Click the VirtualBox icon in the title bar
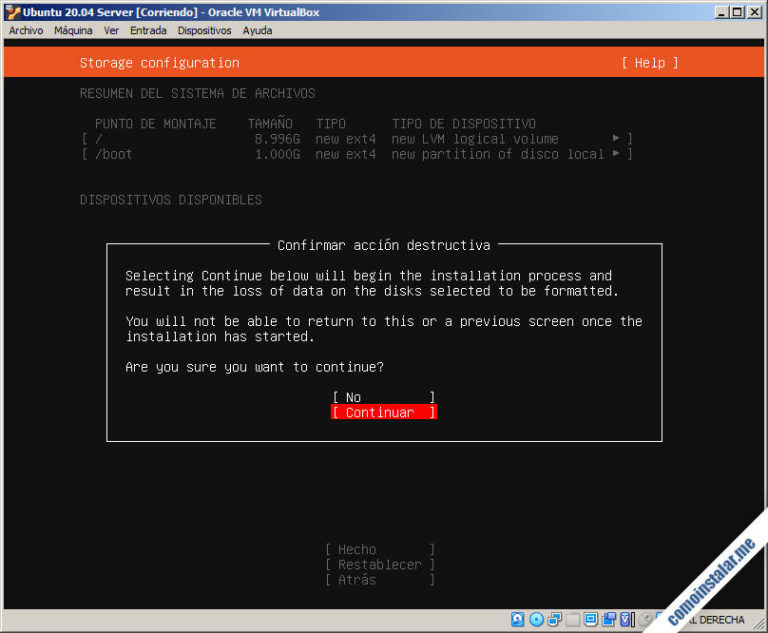The width and height of the screenshot is (768, 633). coord(12,11)
